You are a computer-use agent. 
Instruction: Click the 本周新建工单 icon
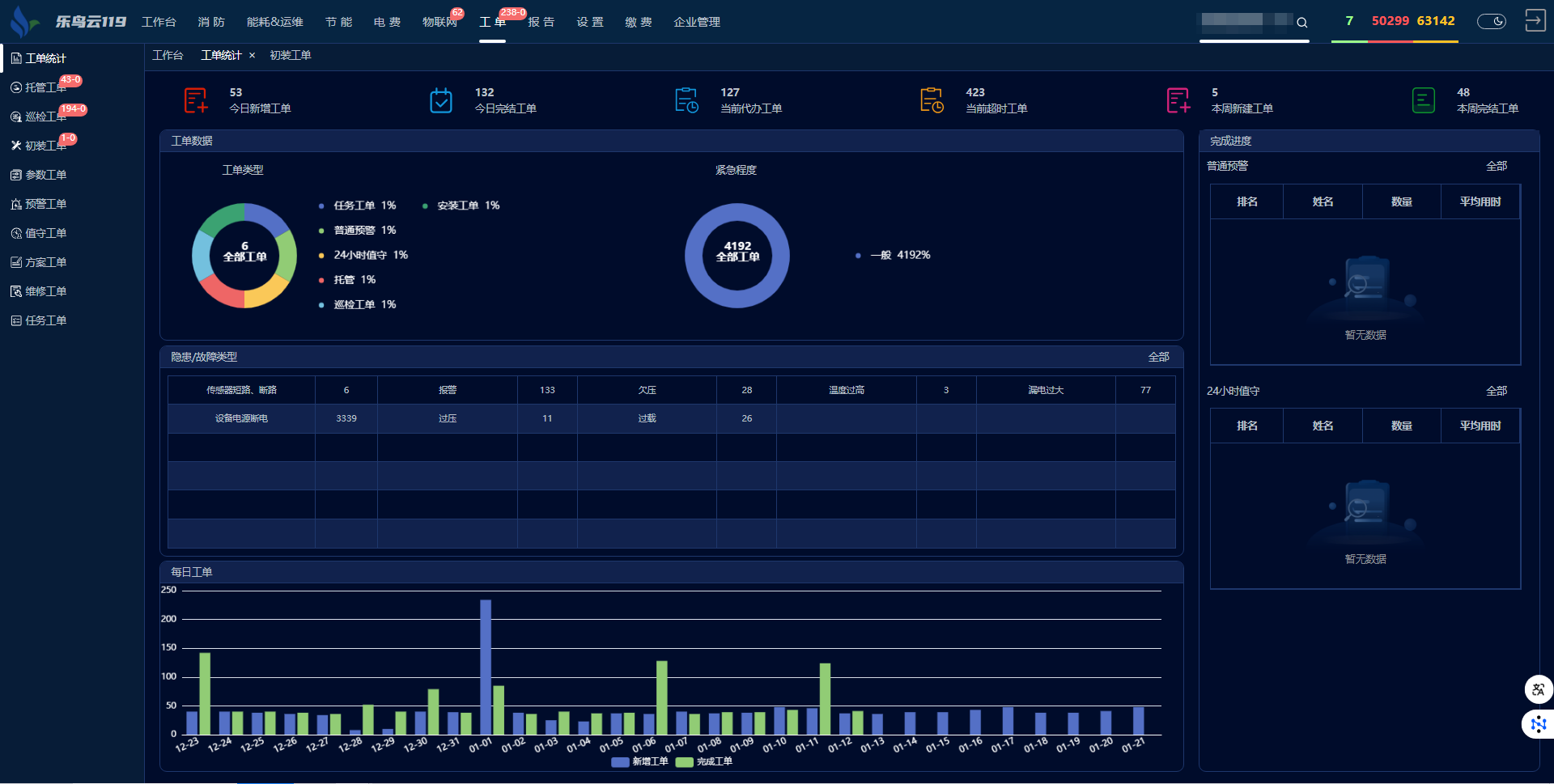click(1178, 100)
